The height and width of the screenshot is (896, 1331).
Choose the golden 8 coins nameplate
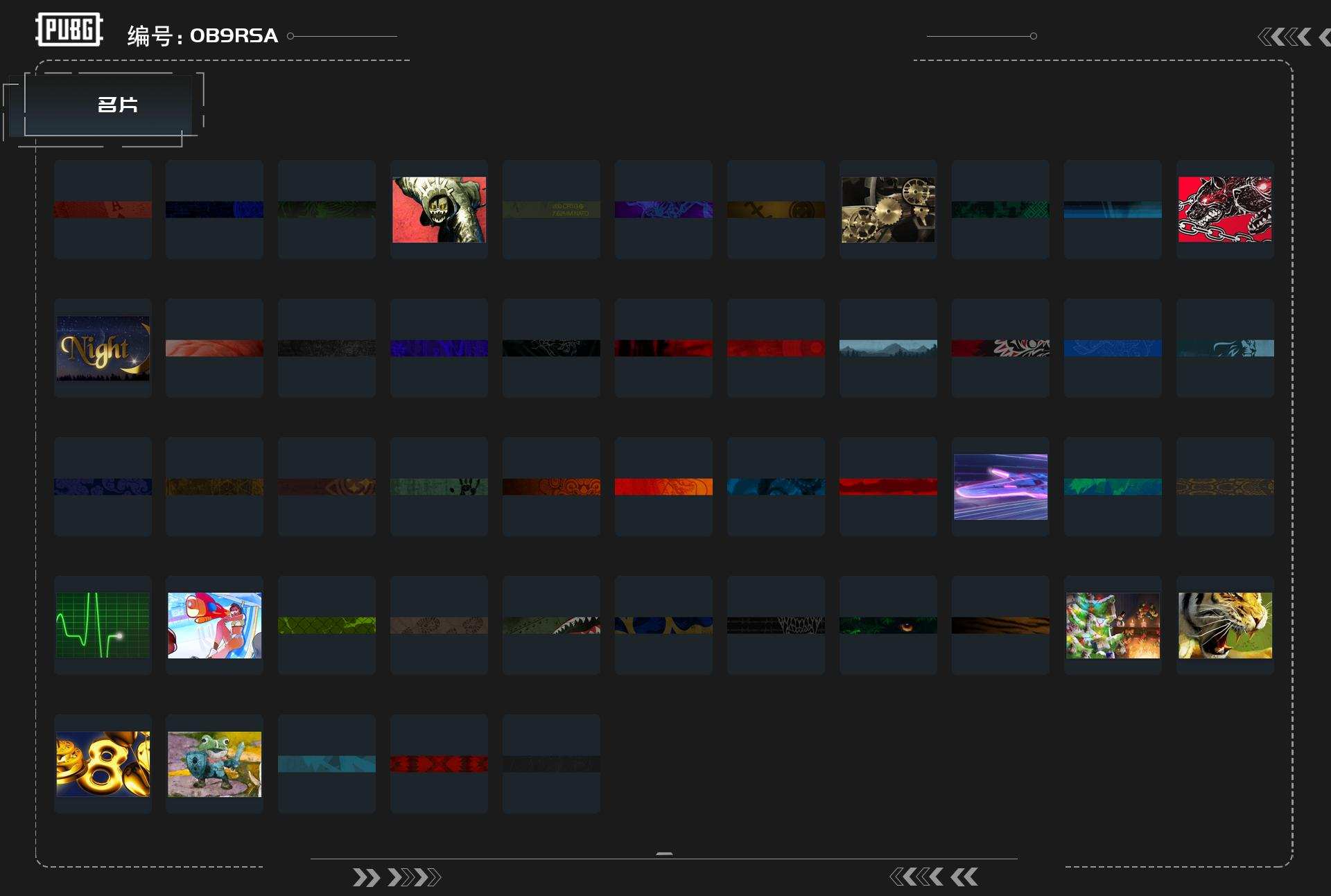103,764
